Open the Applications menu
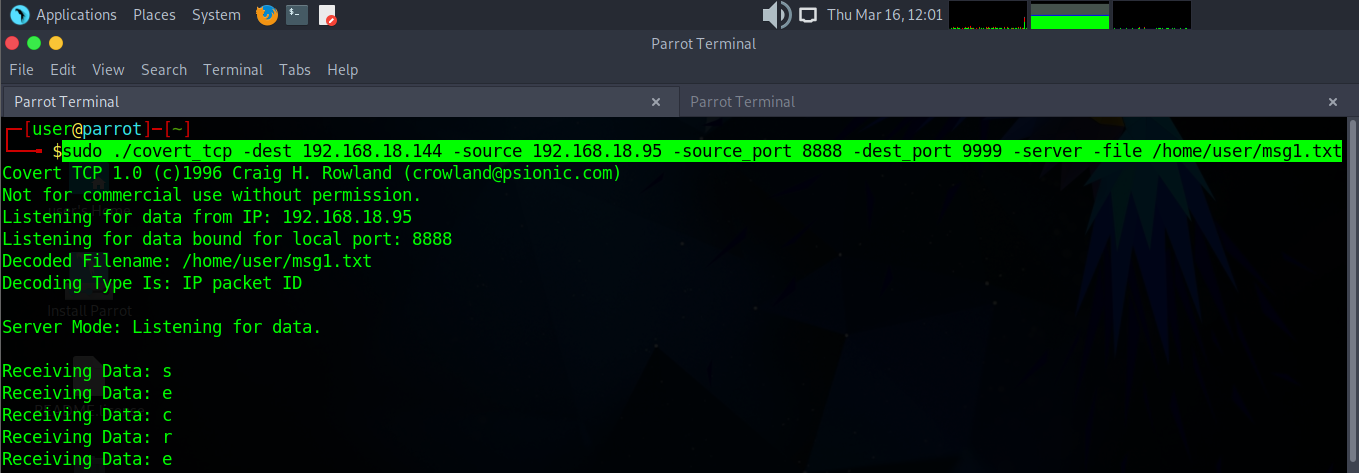Image resolution: width=1359 pixels, height=473 pixels. point(76,15)
